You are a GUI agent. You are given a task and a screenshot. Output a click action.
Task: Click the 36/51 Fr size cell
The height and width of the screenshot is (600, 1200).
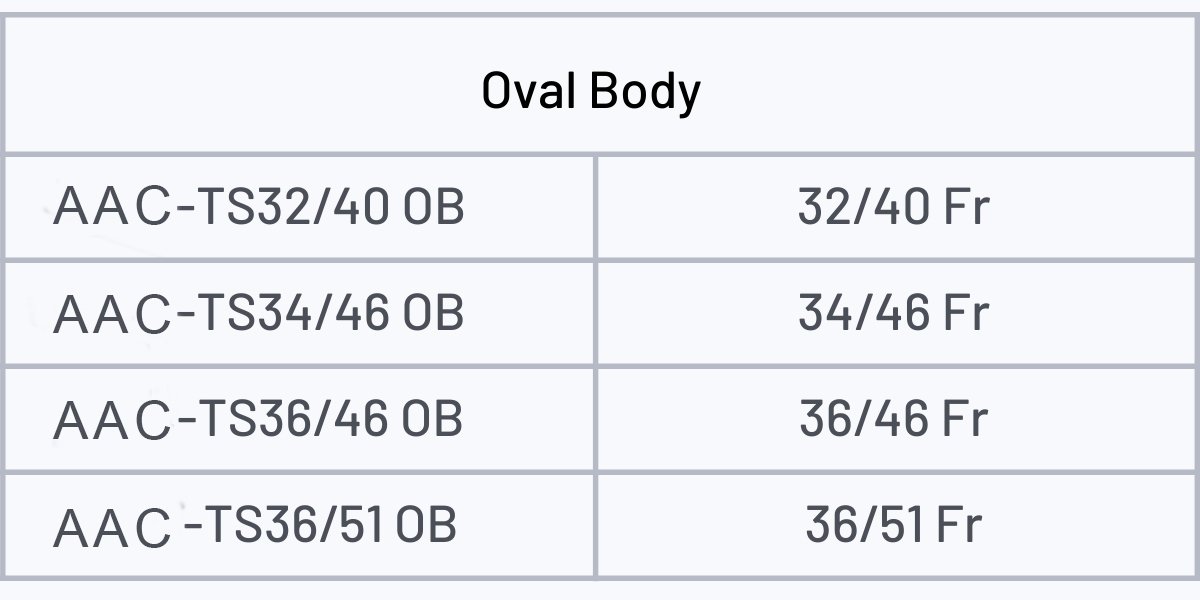click(x=896, y=525)
